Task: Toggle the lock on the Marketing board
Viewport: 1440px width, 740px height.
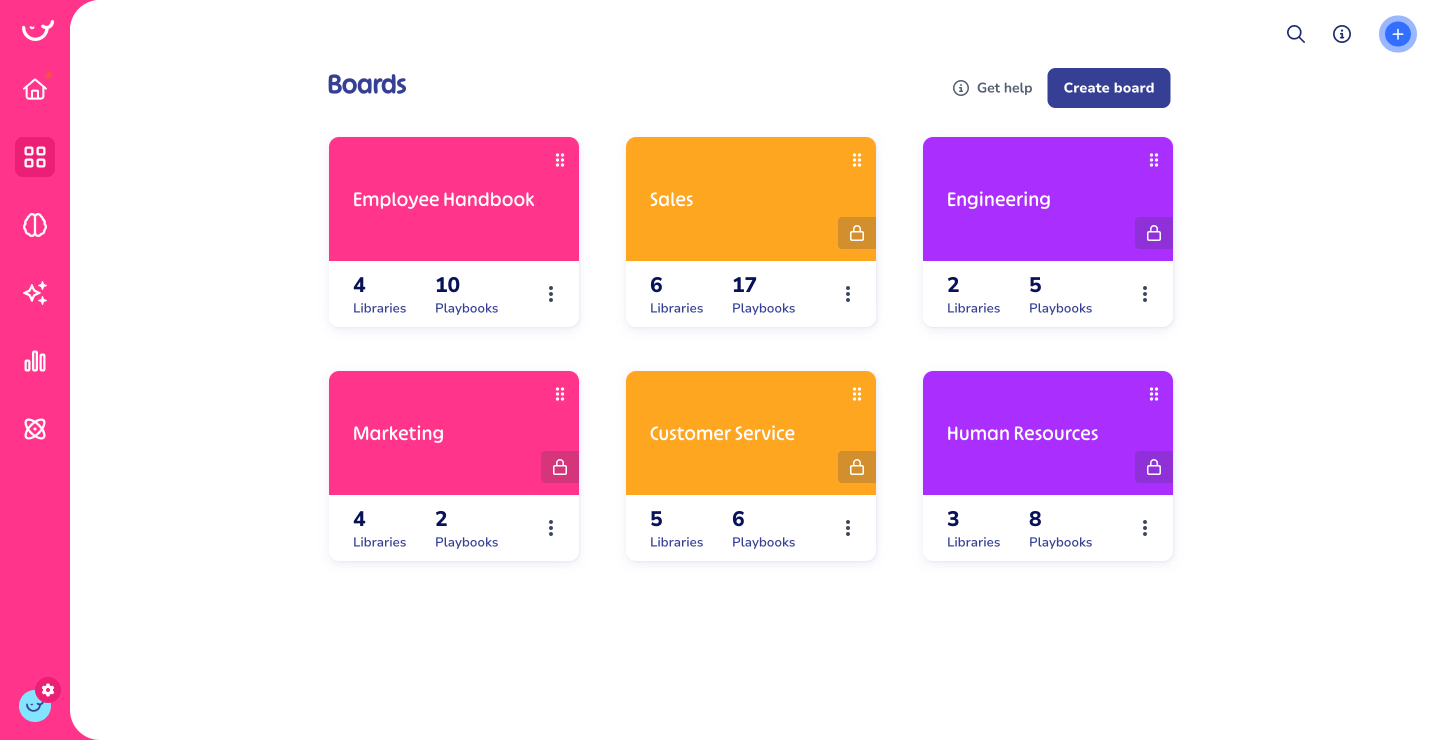Action: [x=559, y=467]
